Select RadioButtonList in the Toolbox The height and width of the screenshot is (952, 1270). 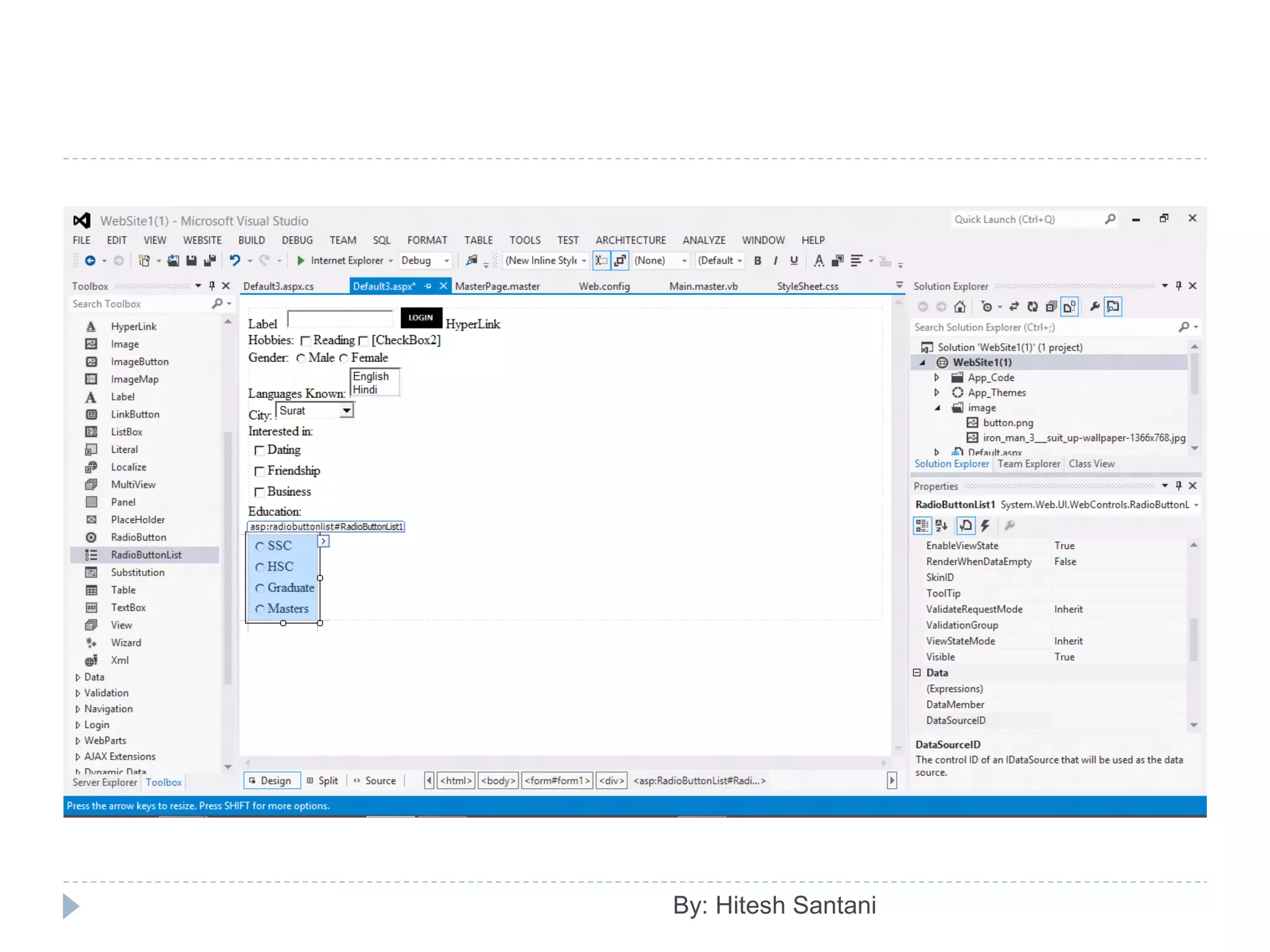click(x=146, y=555)
